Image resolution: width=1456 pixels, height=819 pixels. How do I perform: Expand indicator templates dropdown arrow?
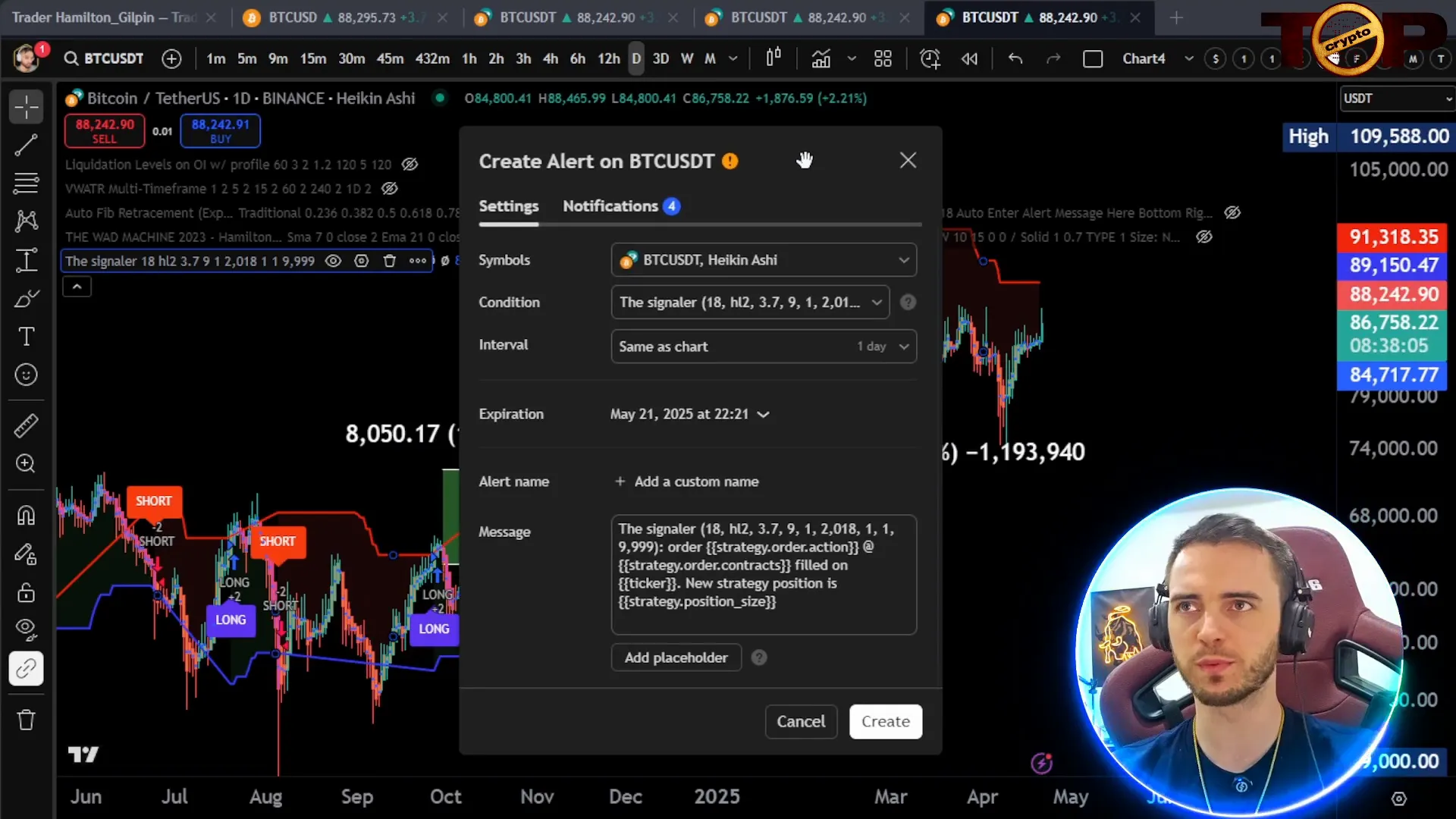click(852, 58)
